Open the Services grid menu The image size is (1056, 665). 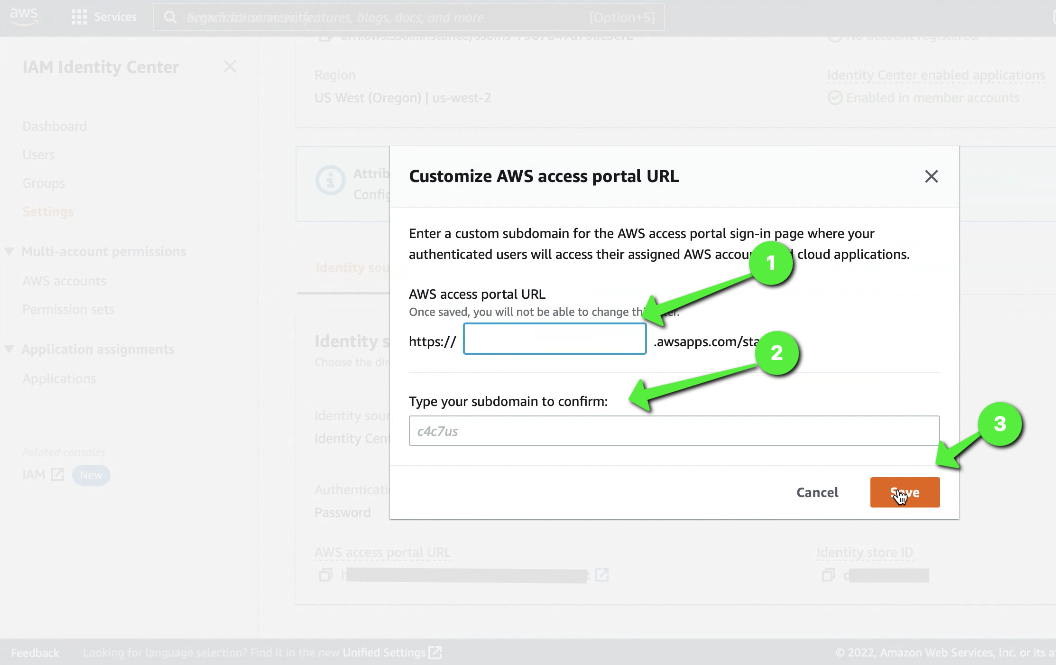click(104, 17)
